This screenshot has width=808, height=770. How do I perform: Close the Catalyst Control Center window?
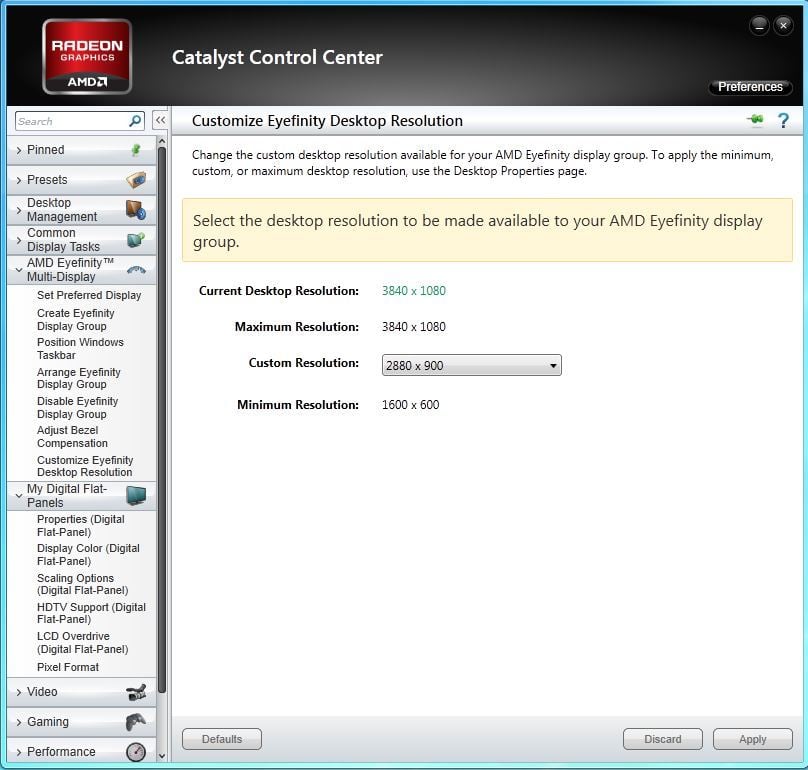click(783, 25)
